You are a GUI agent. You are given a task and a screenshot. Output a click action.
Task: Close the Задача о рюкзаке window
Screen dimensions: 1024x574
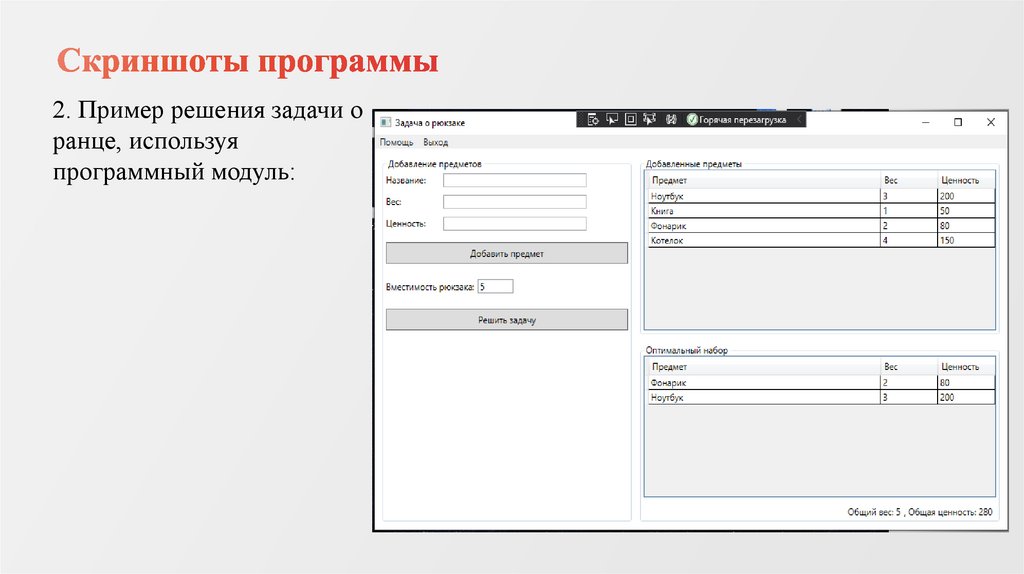[x=991, y=122]
